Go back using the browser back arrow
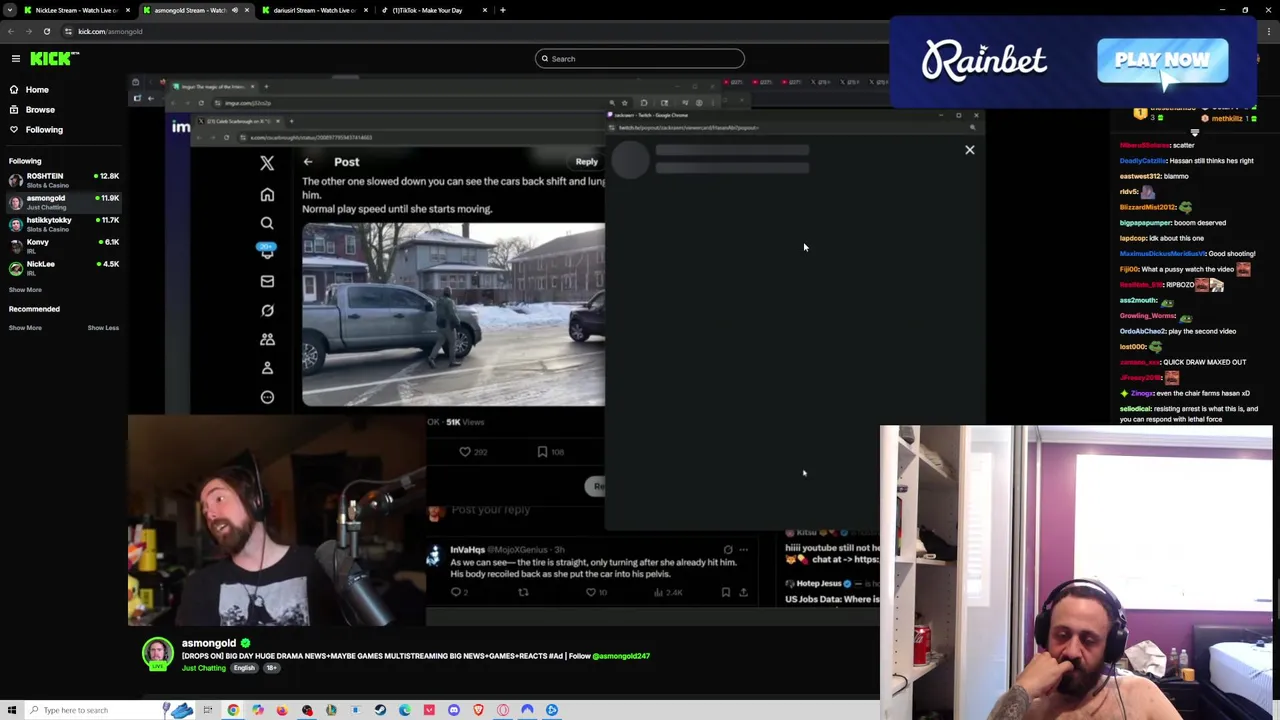 [11, 31]
